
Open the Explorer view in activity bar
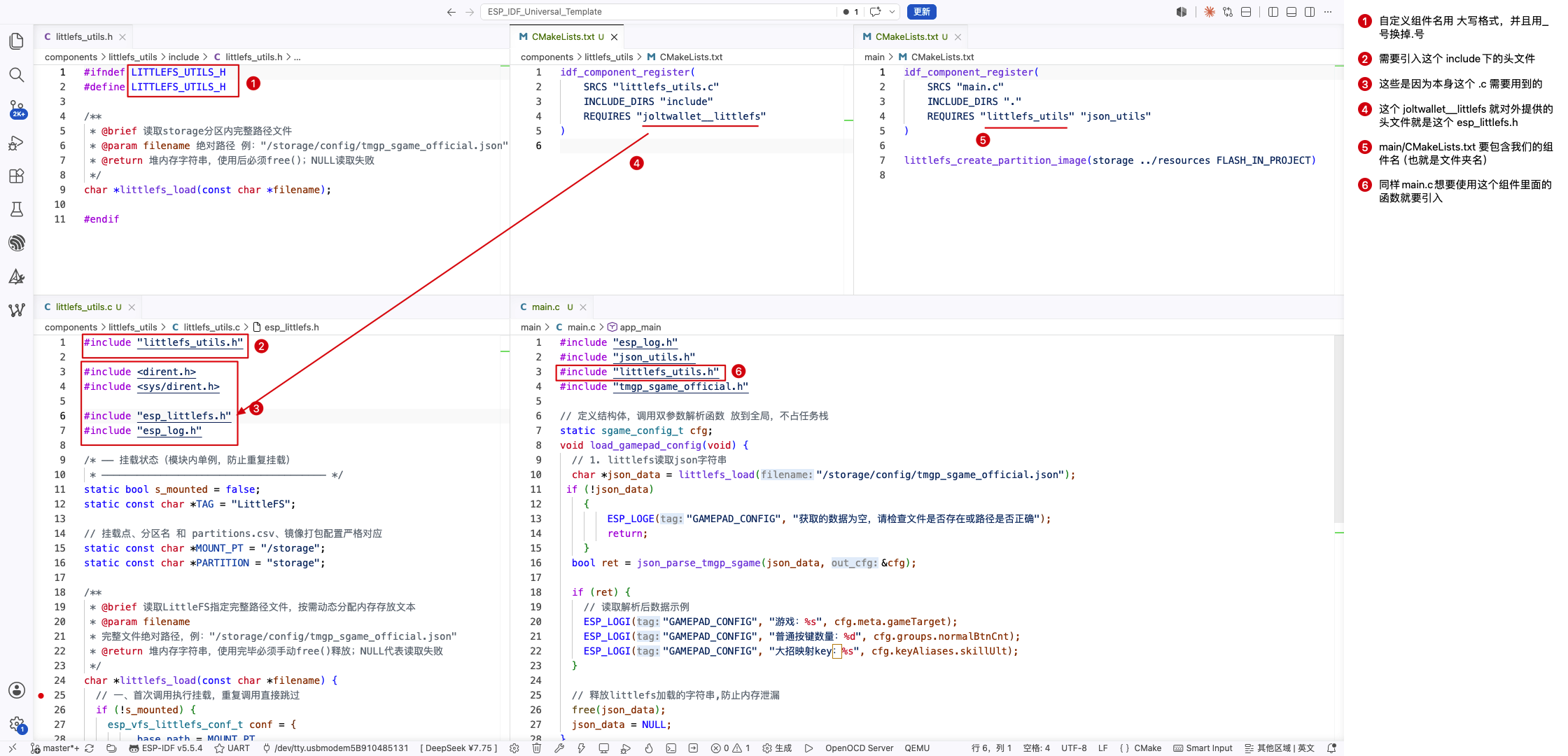(17, 41)
